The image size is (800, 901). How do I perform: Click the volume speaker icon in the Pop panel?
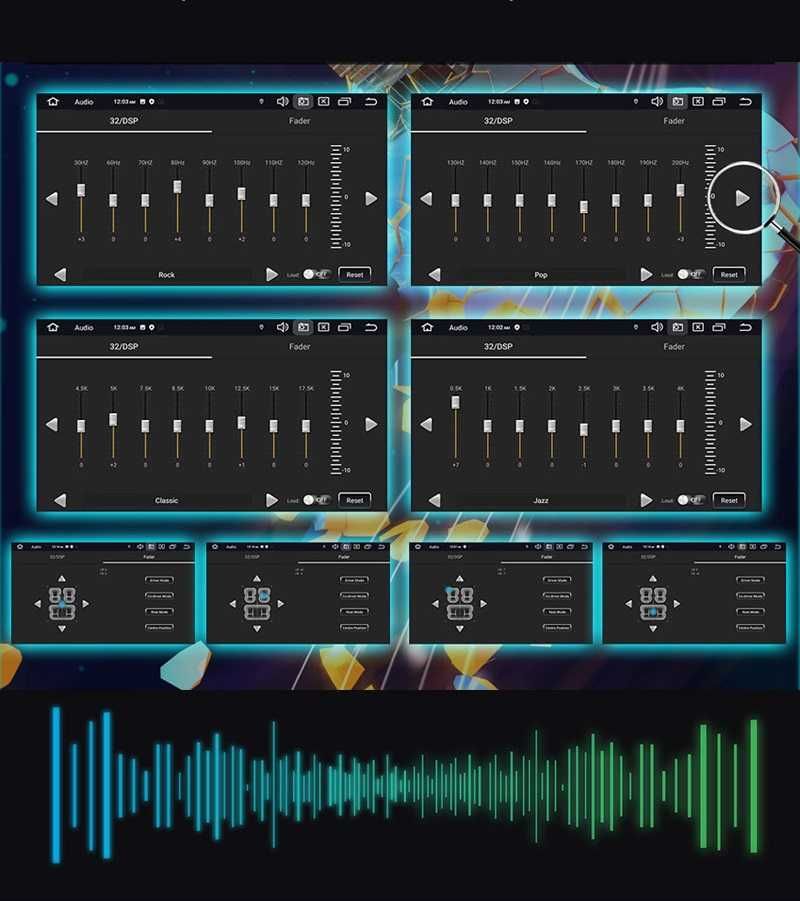[657, 102]
